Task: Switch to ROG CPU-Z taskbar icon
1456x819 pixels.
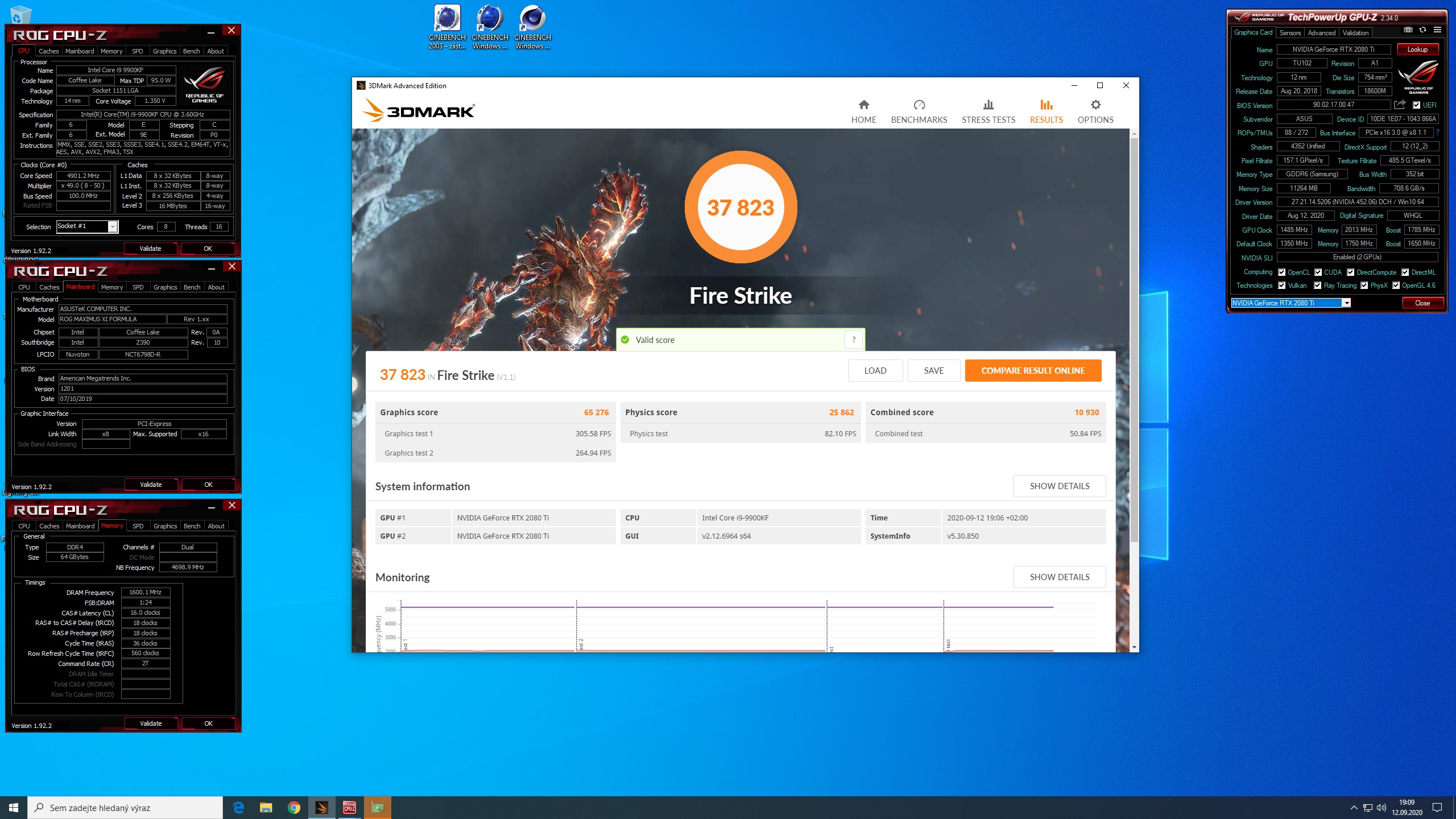Action: 349,808
